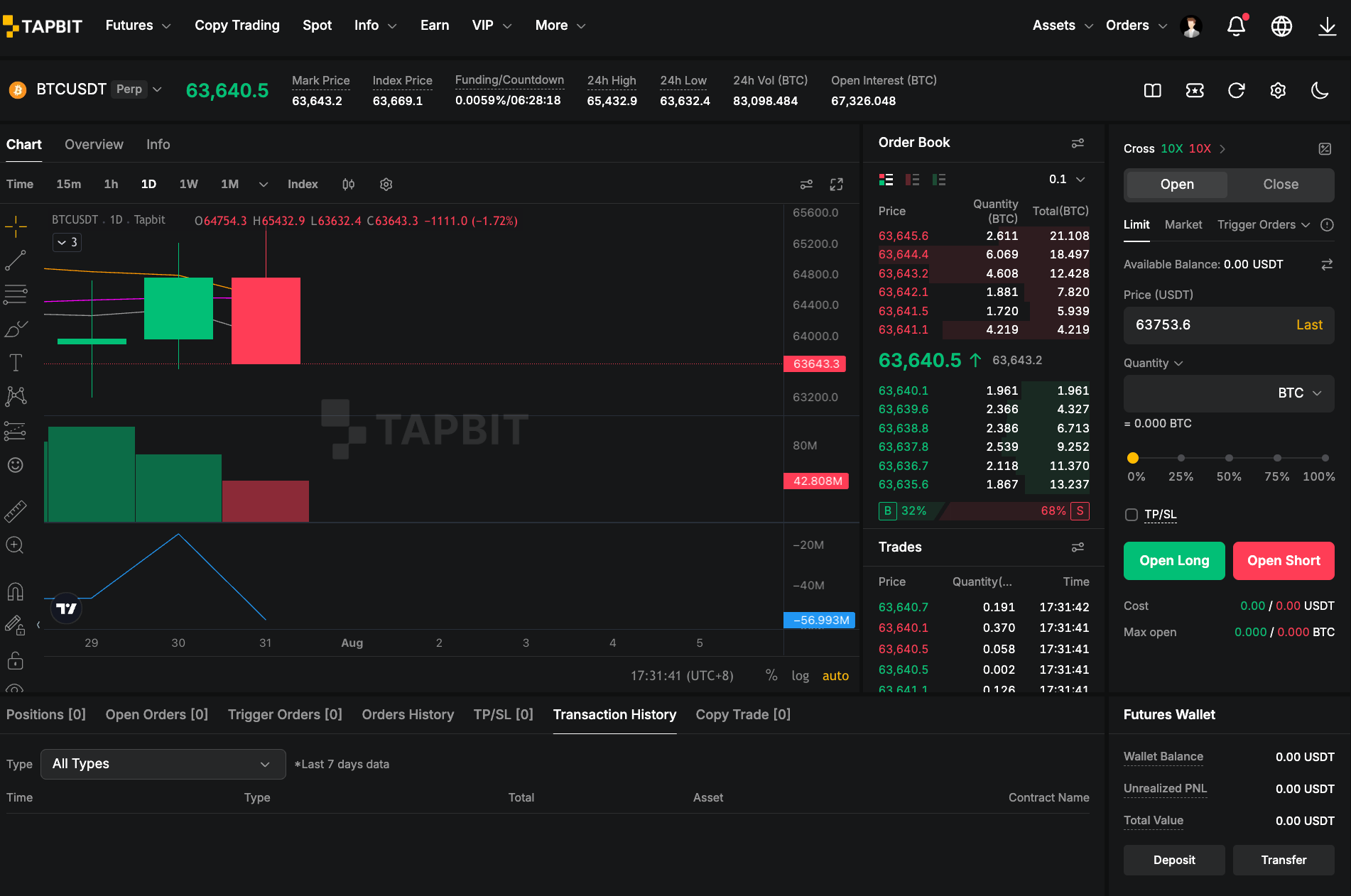Show only asks in order book
Viewport: 1351px width, 896px height.
(x=913, y=180)
